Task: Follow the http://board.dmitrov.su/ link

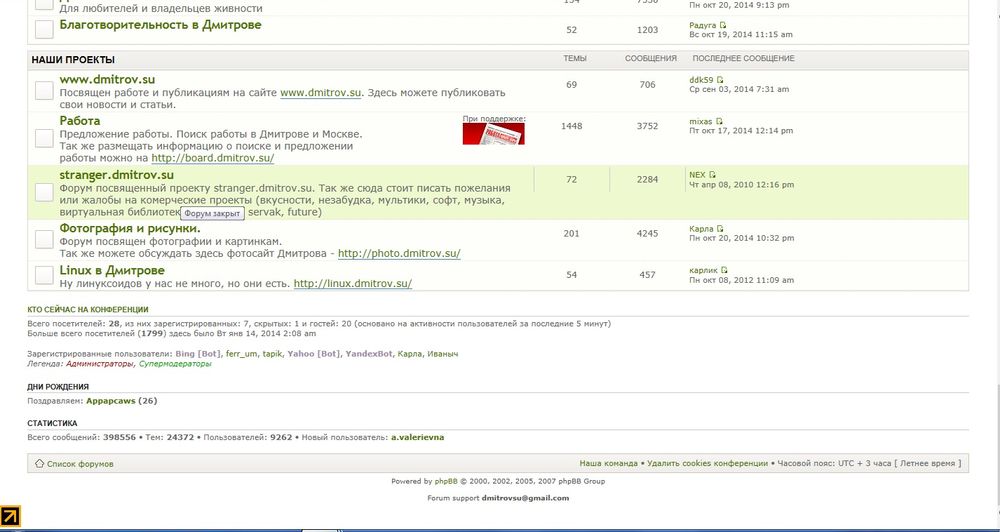Action: [x=212, y=158]
